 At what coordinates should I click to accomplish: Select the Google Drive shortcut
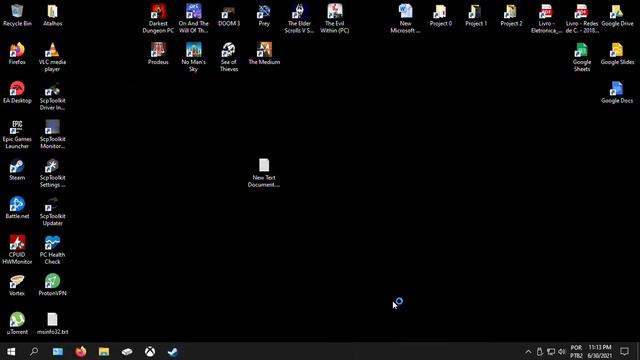(617, 16)
